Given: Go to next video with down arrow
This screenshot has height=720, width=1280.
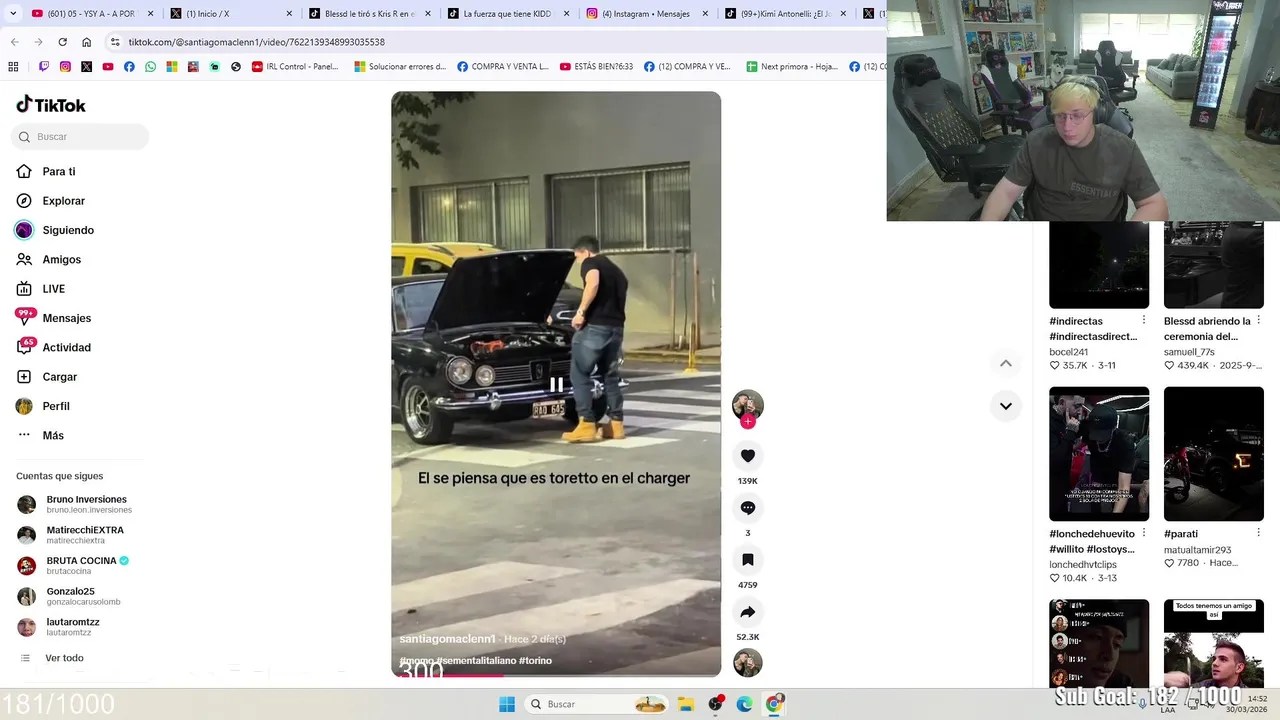Looking at the screenshot, I should (x=1006, y=406).
